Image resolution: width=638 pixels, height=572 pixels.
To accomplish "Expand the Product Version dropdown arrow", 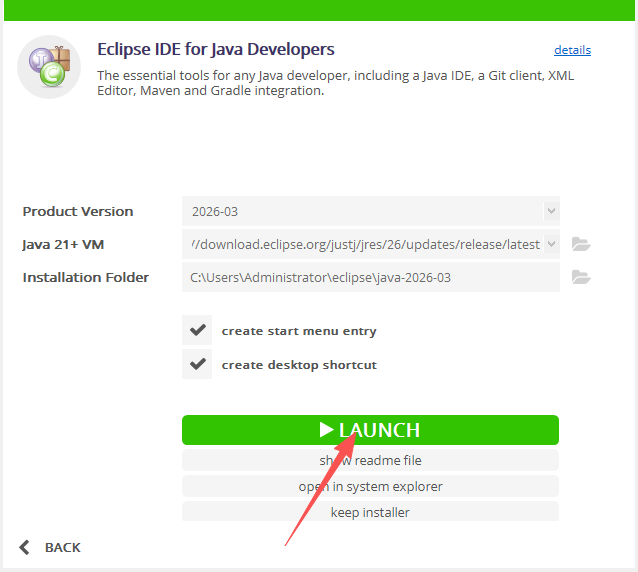I will click(x=551, y=211).
